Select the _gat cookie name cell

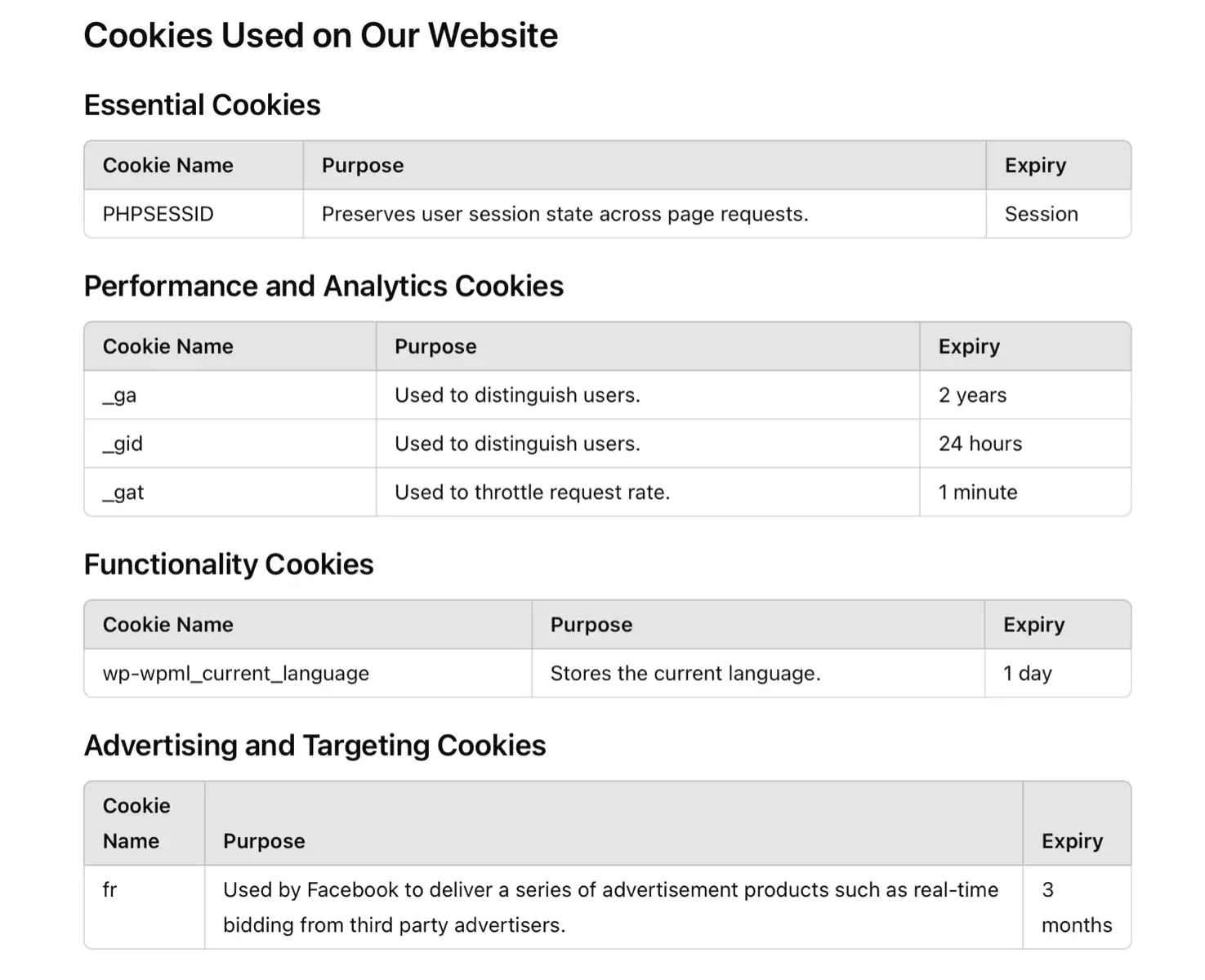click(123, 492)
